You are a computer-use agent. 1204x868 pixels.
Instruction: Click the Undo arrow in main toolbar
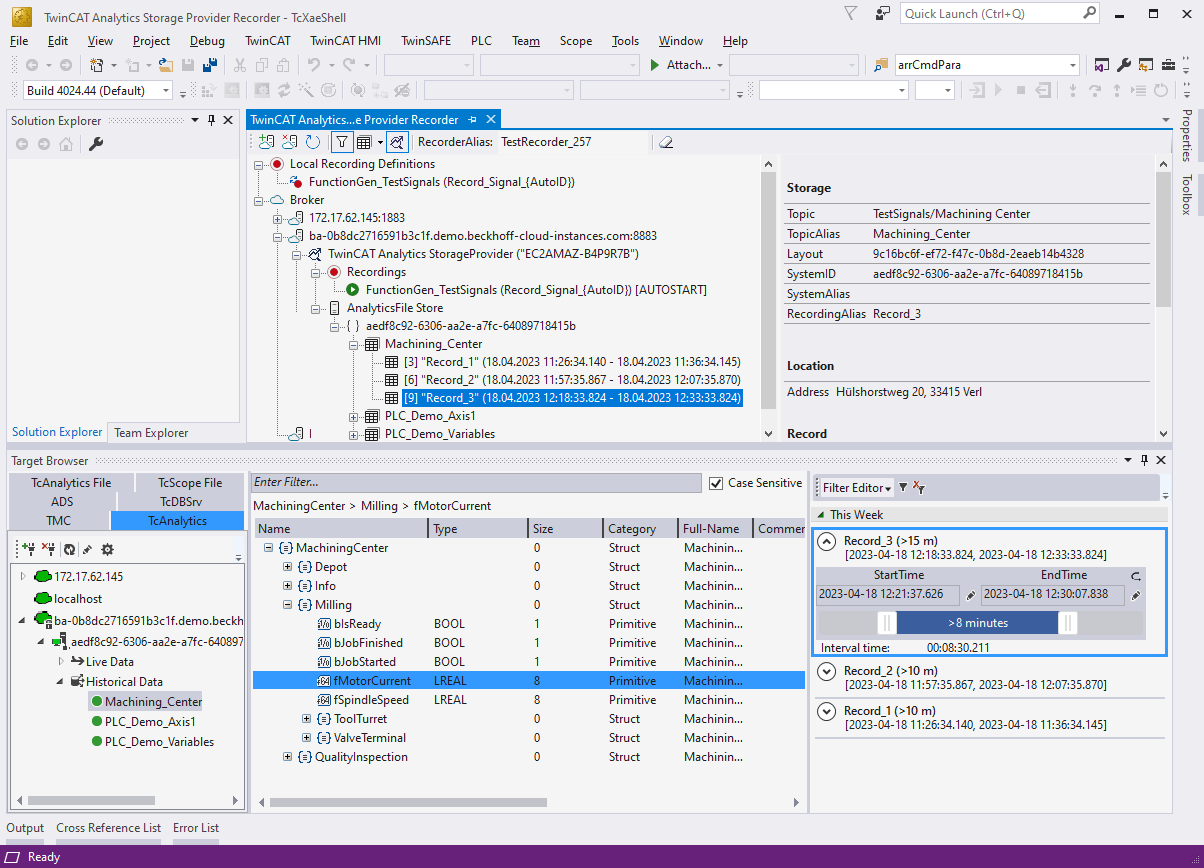click(x=314, y=65)
